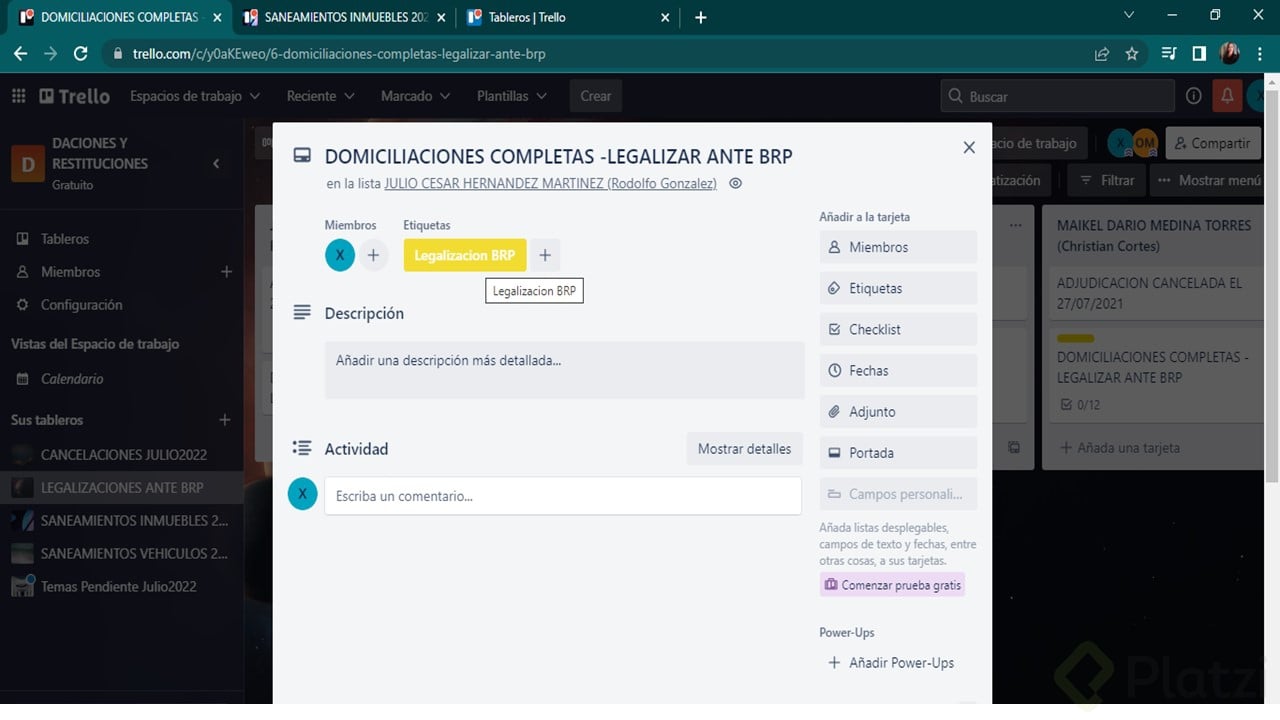Open the yellow Legalizacion BRP label
The height and width of the screenshot is (720, 1280).
coord(464,255)
